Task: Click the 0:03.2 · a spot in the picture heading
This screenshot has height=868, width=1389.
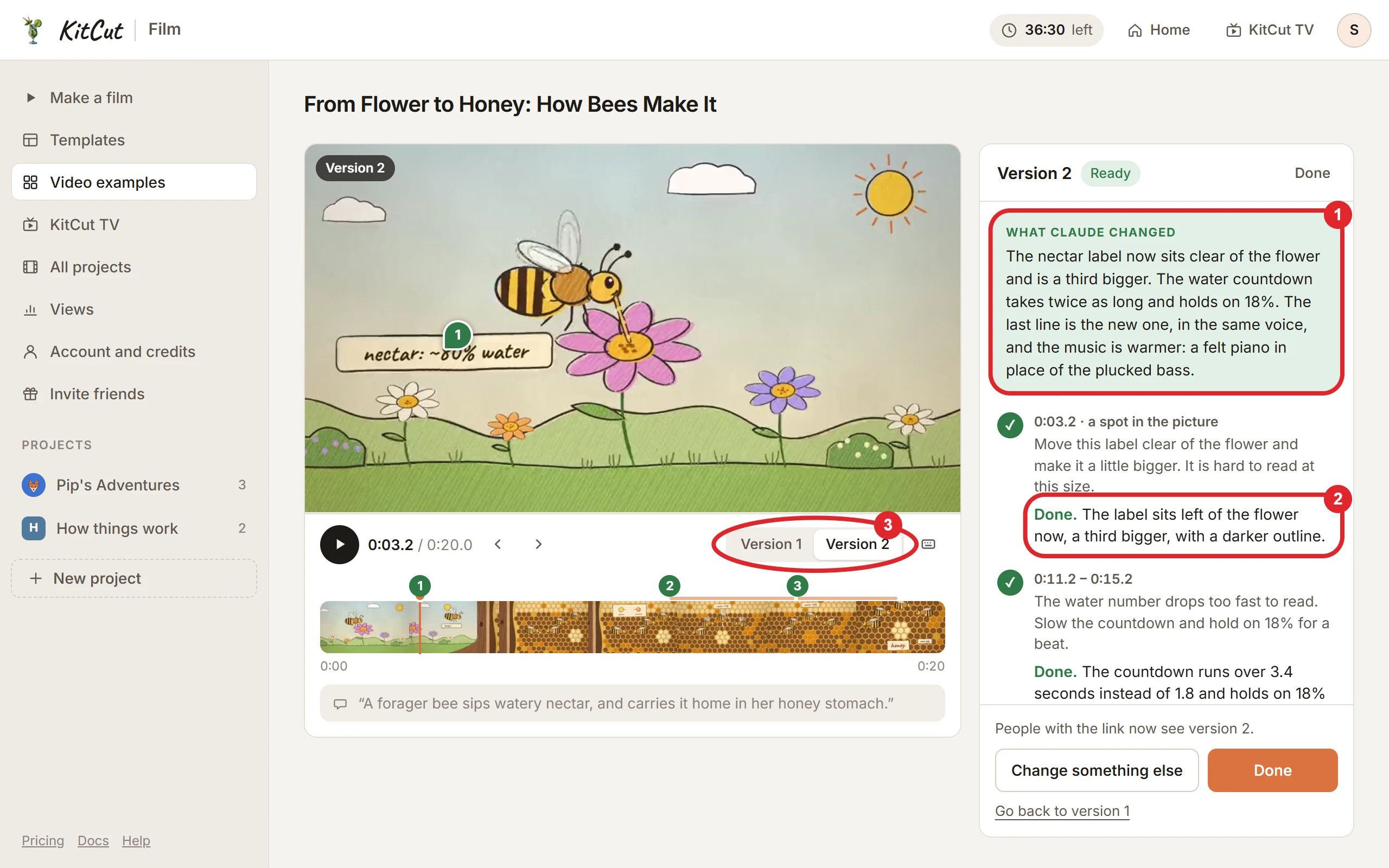Action: coord(1125,422)
